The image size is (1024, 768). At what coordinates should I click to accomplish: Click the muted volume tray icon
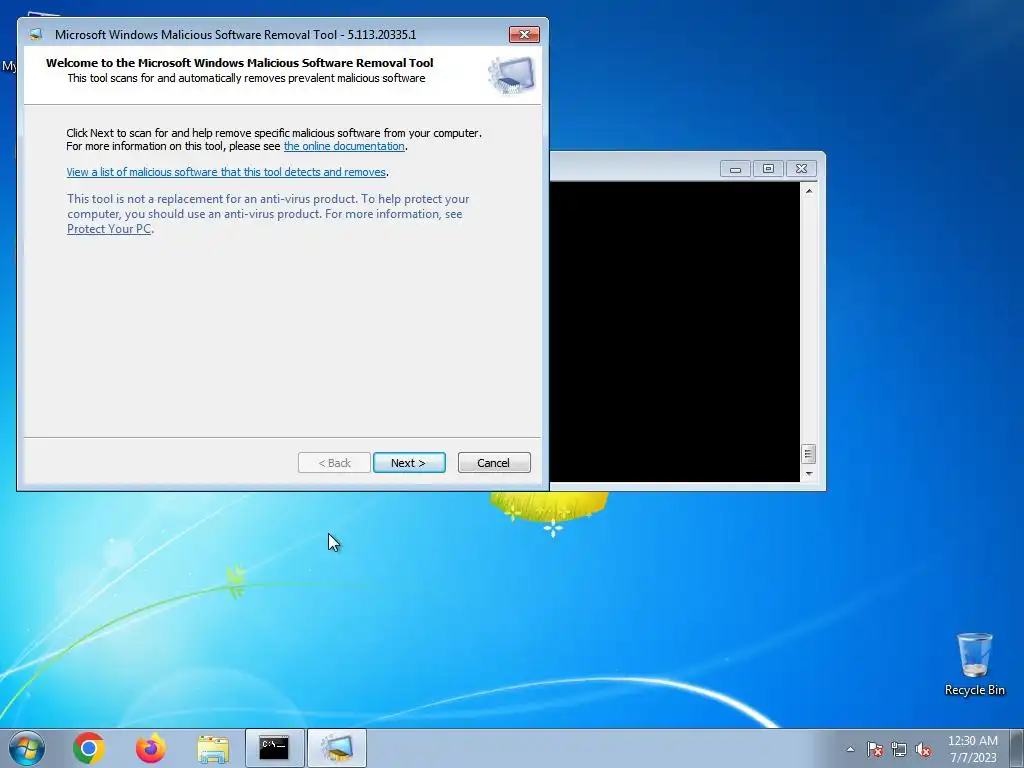tap(923, 749)
